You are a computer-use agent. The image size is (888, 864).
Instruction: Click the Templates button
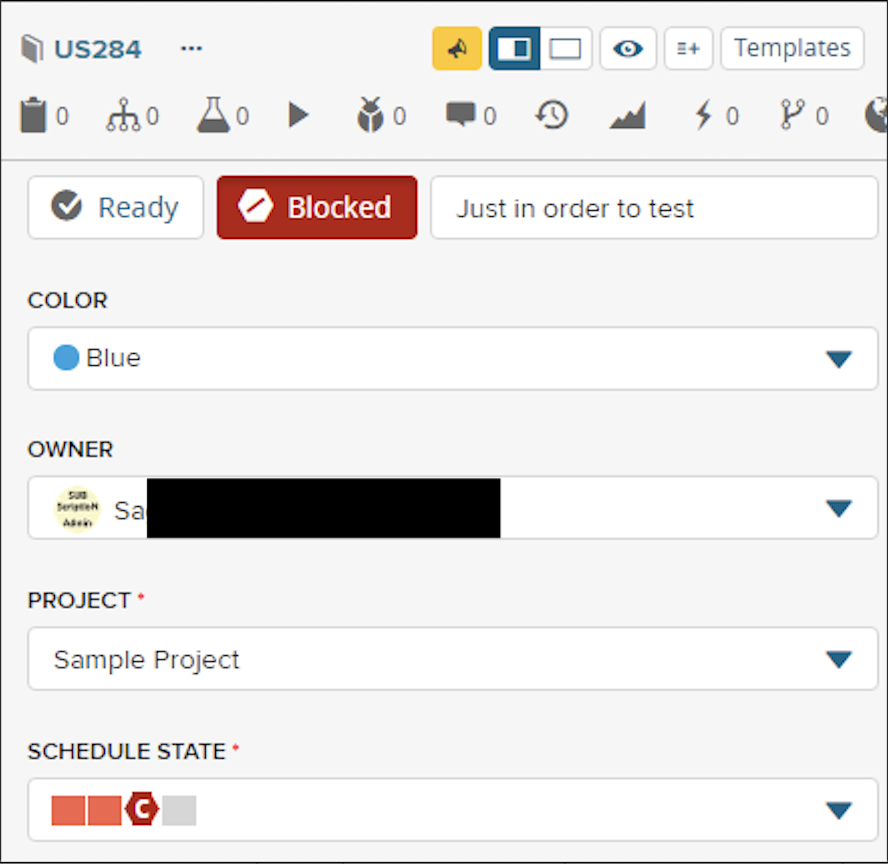792,48
